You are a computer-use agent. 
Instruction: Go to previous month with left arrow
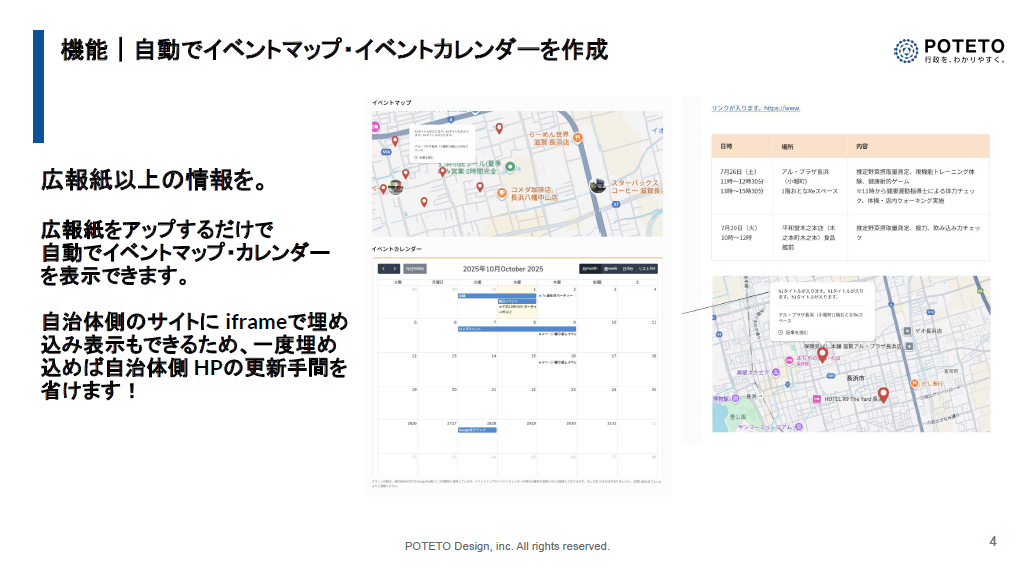383,268
